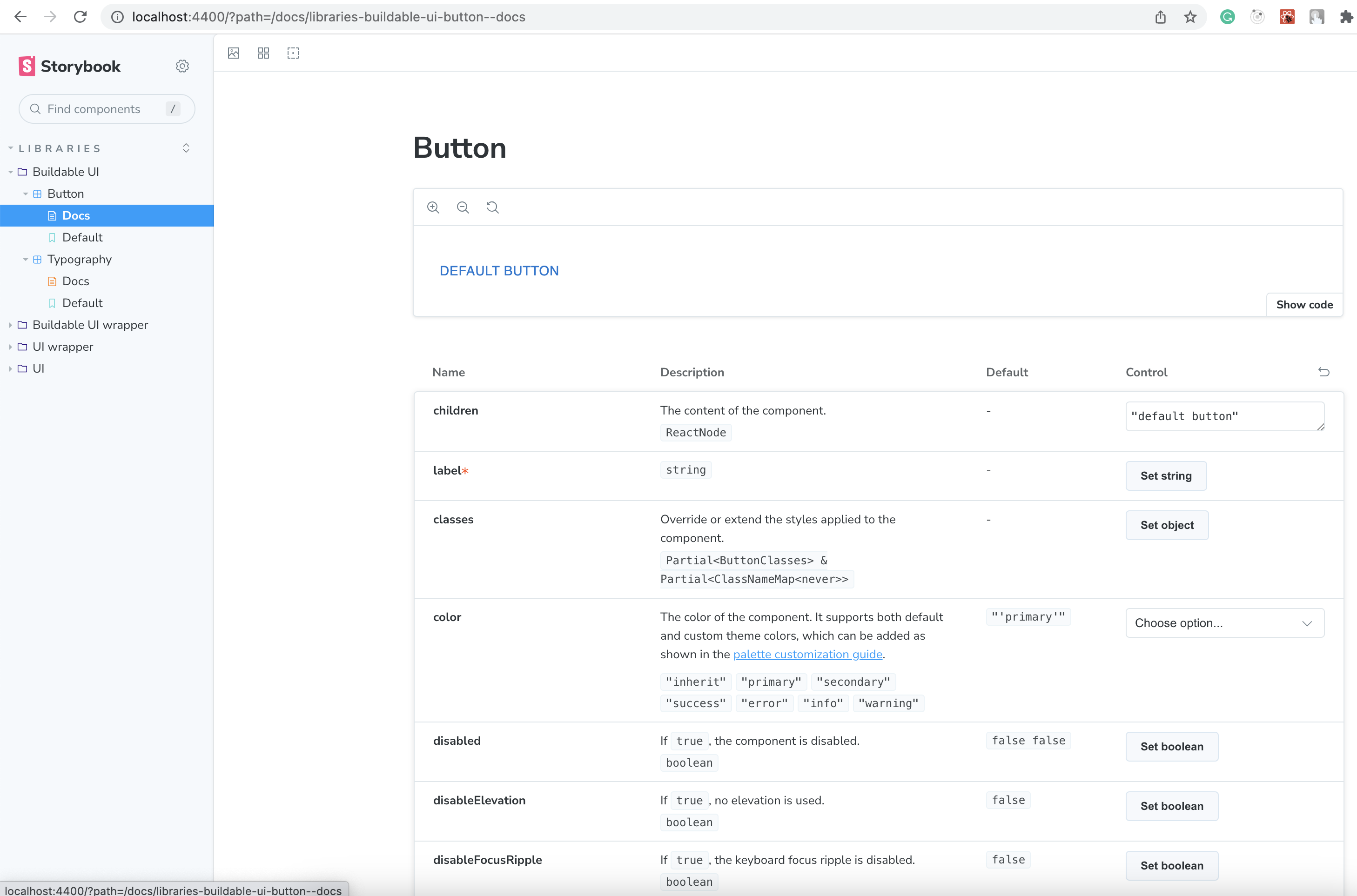Open Storybook settings via gear icon
This screenshot has width=1357, height=896.
pos(182,66)
